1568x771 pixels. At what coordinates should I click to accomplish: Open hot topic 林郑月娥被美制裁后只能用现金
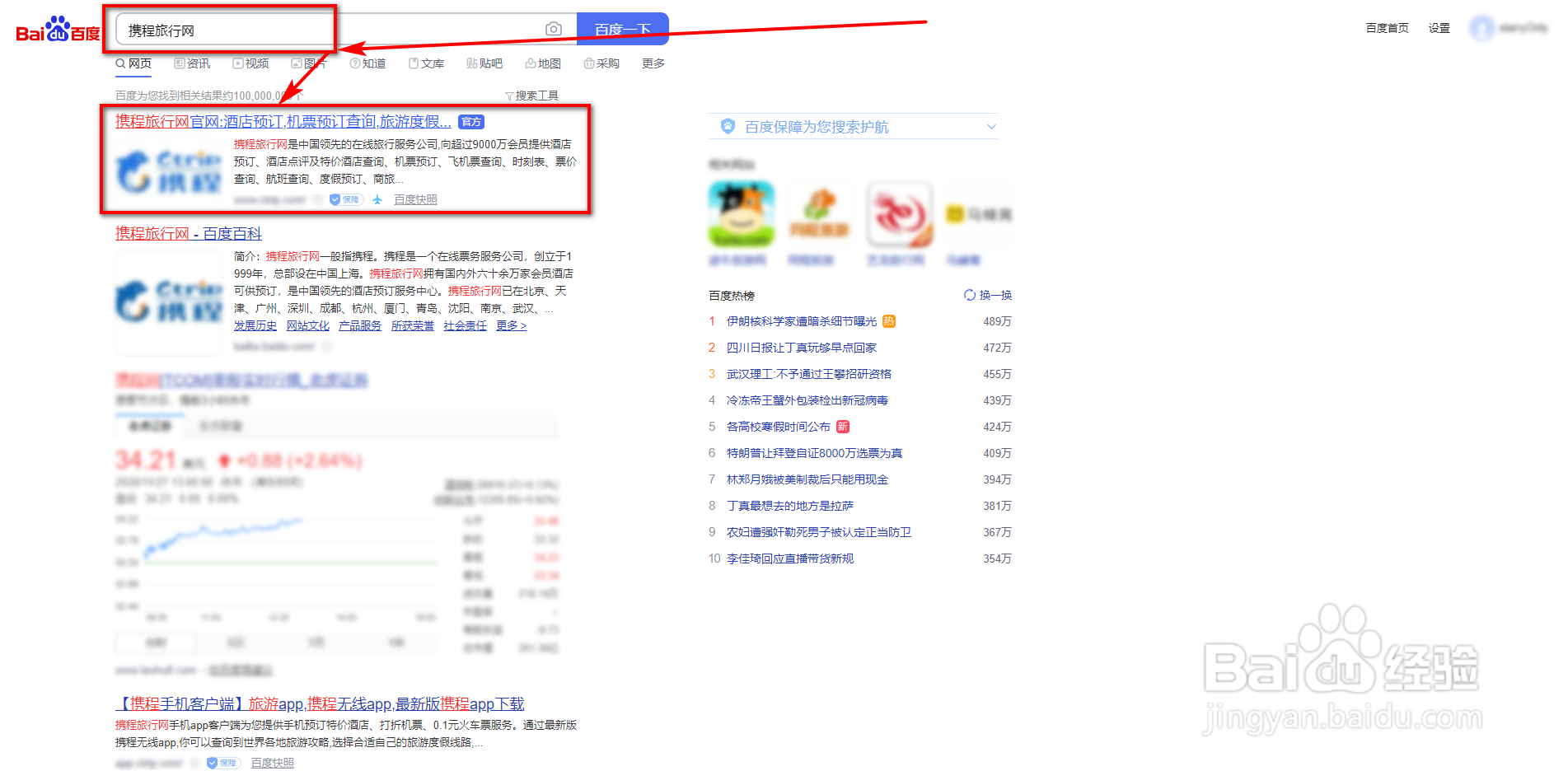click(807, 479)
